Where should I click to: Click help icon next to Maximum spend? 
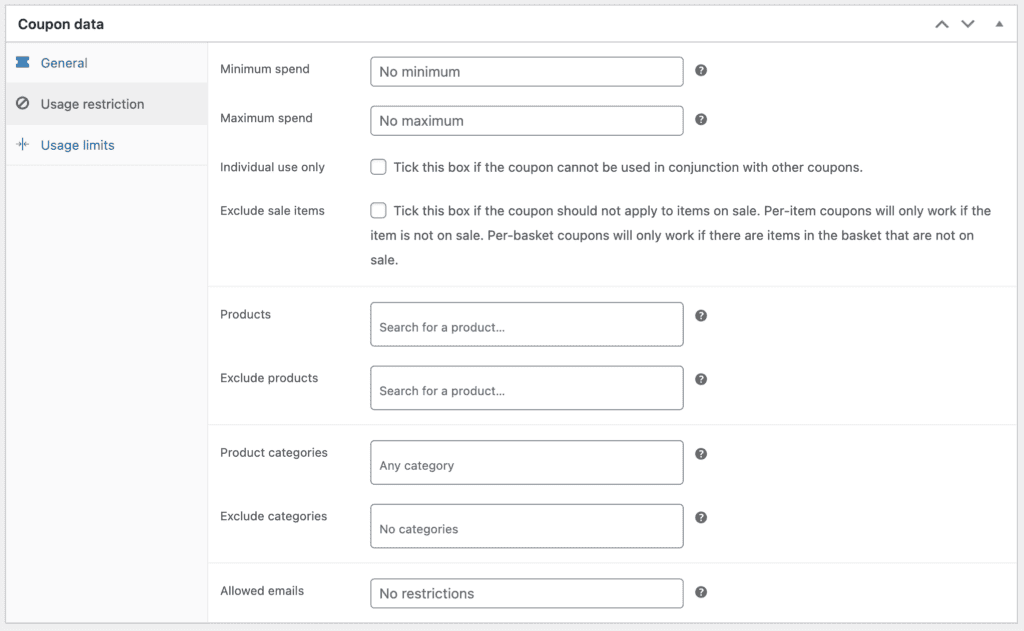pyautogui.click(x=701, y=120)
